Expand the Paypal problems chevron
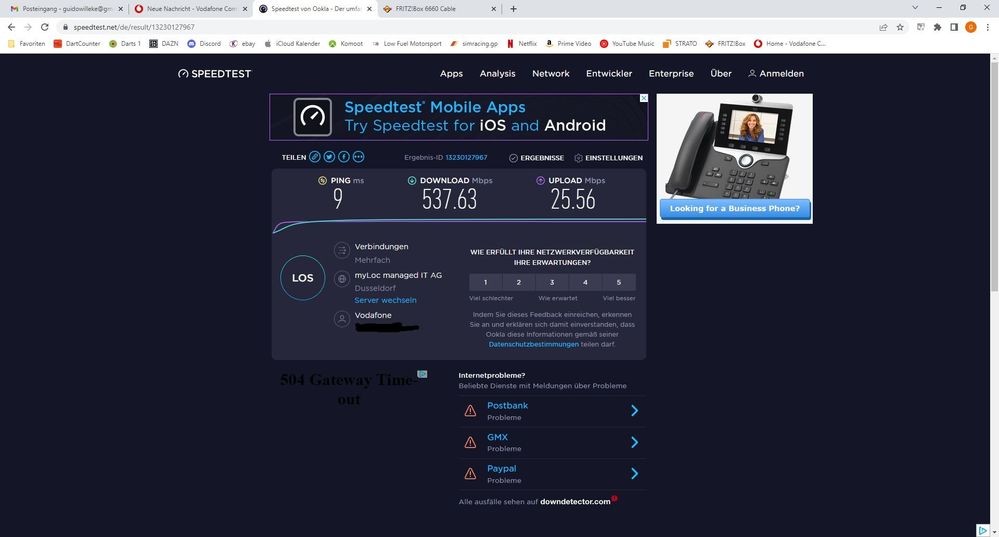The width and height of the screenshot is (999, 537). pyautogui.click(x=635, y=473)
